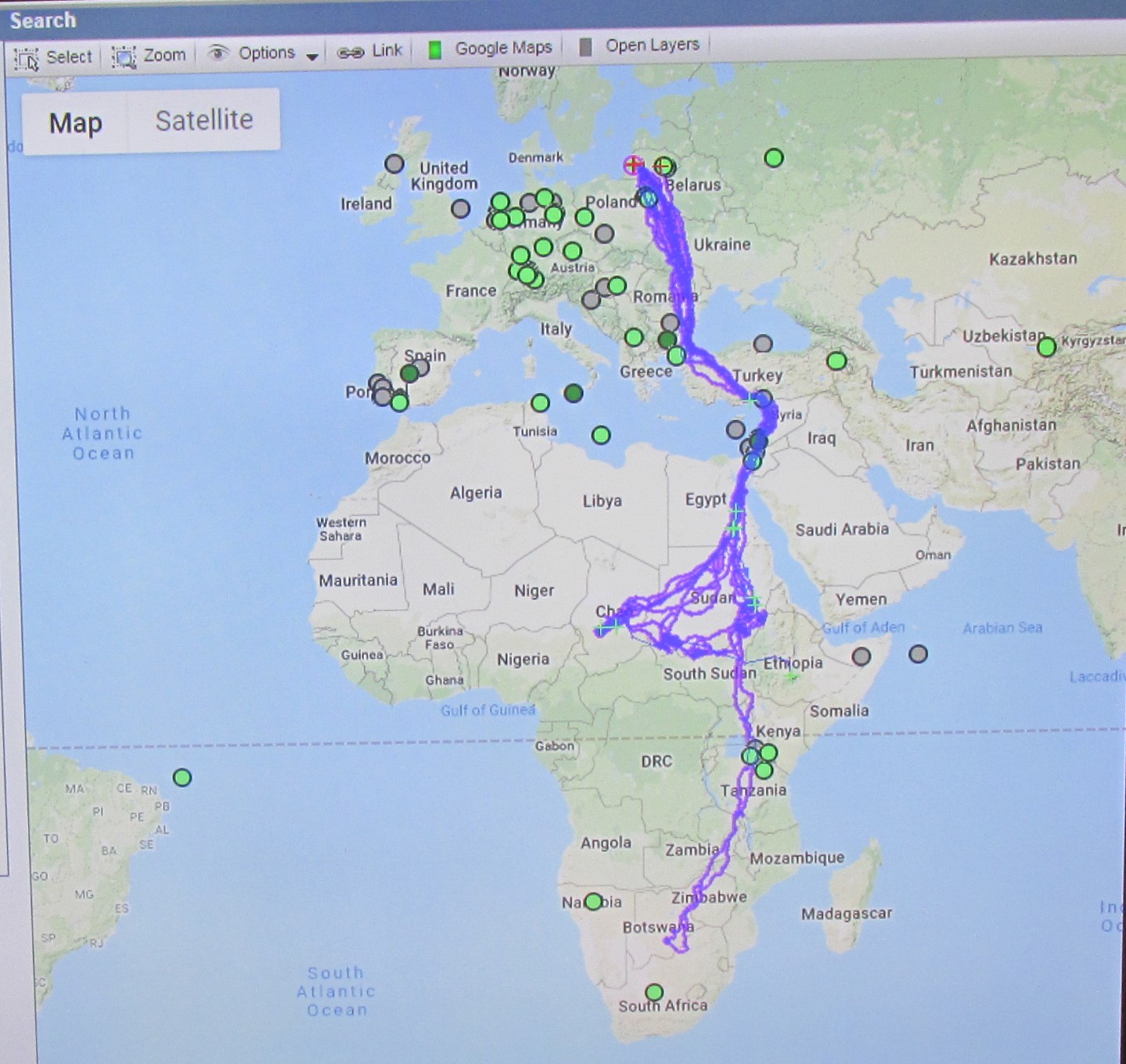This screenshot has width=1126, height=1064.
Task: Click the Select tool icon in toolbar
Action: 27,58
